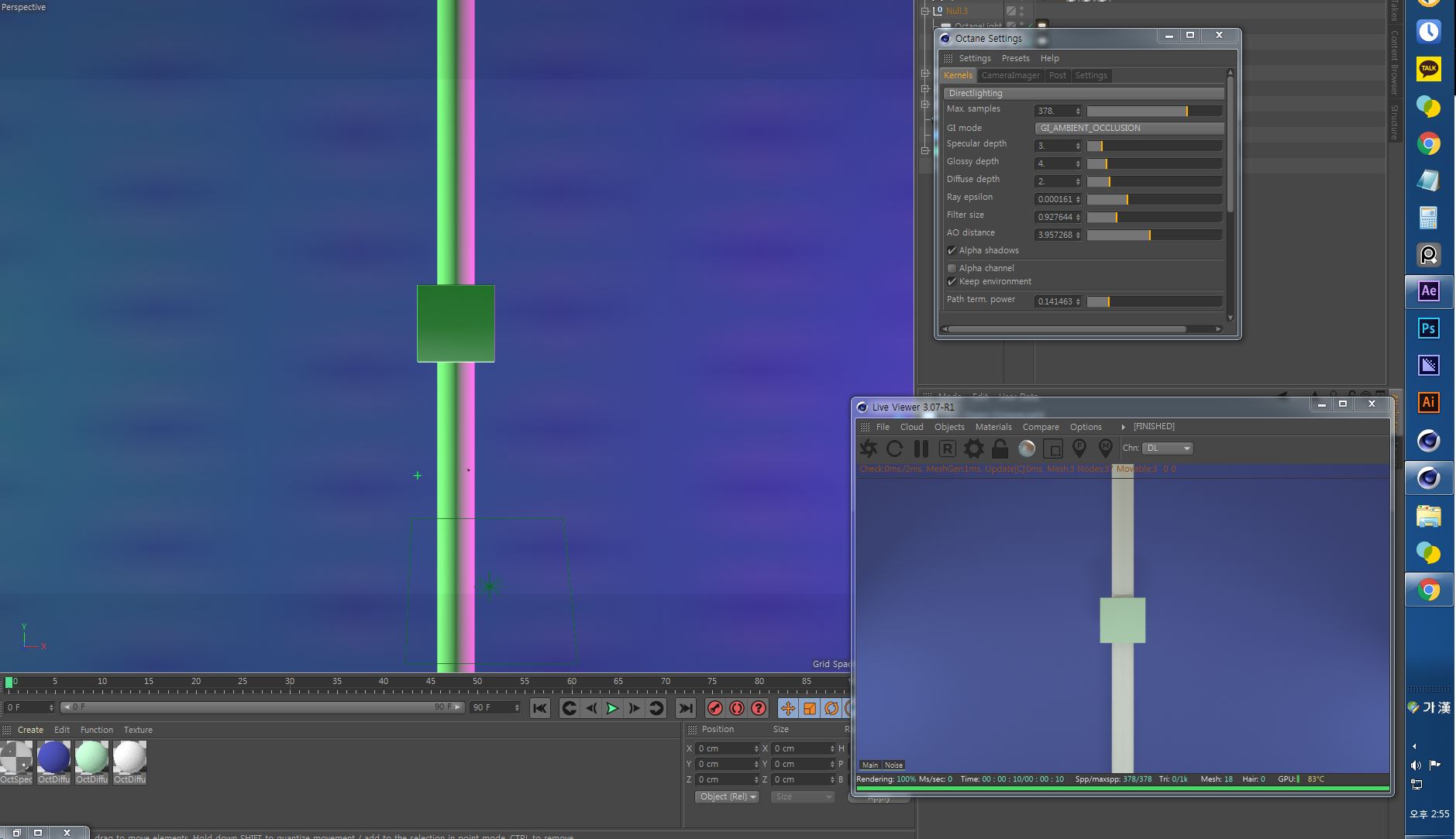The width and height of the screenshot is (1456, 839).
Task: Click the render region square icon in Live Viewer
Action: (x=1053, y=449)
